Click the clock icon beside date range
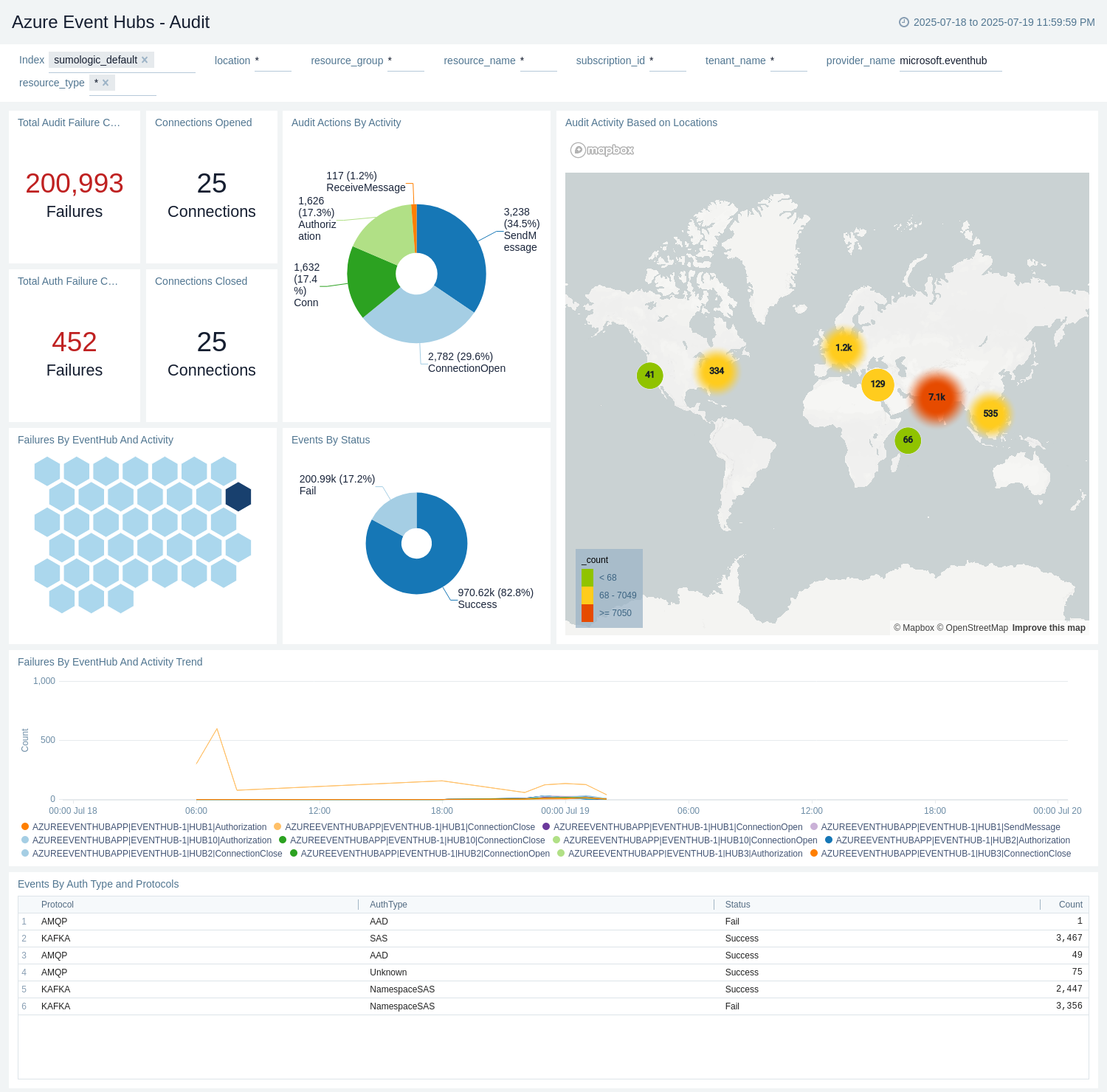 (904, 22)
